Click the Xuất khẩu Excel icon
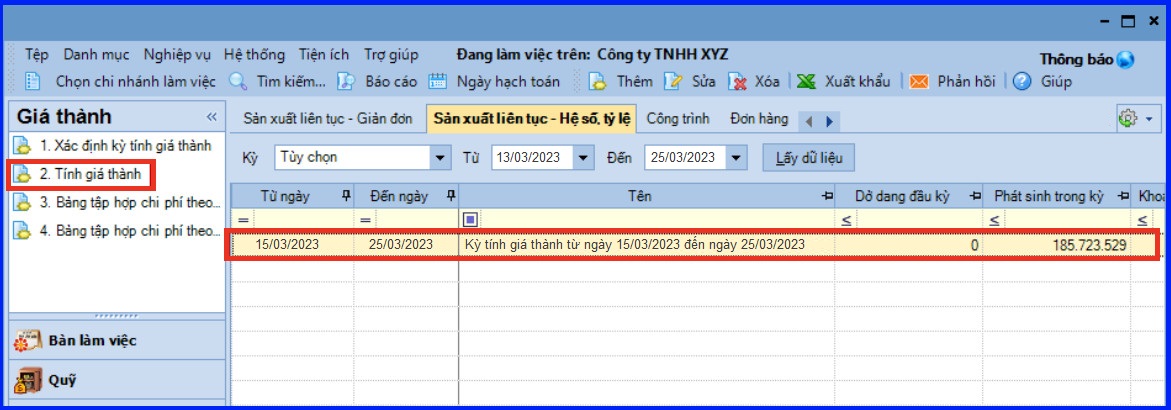The image size is (1171, 410). pos(806,81)
